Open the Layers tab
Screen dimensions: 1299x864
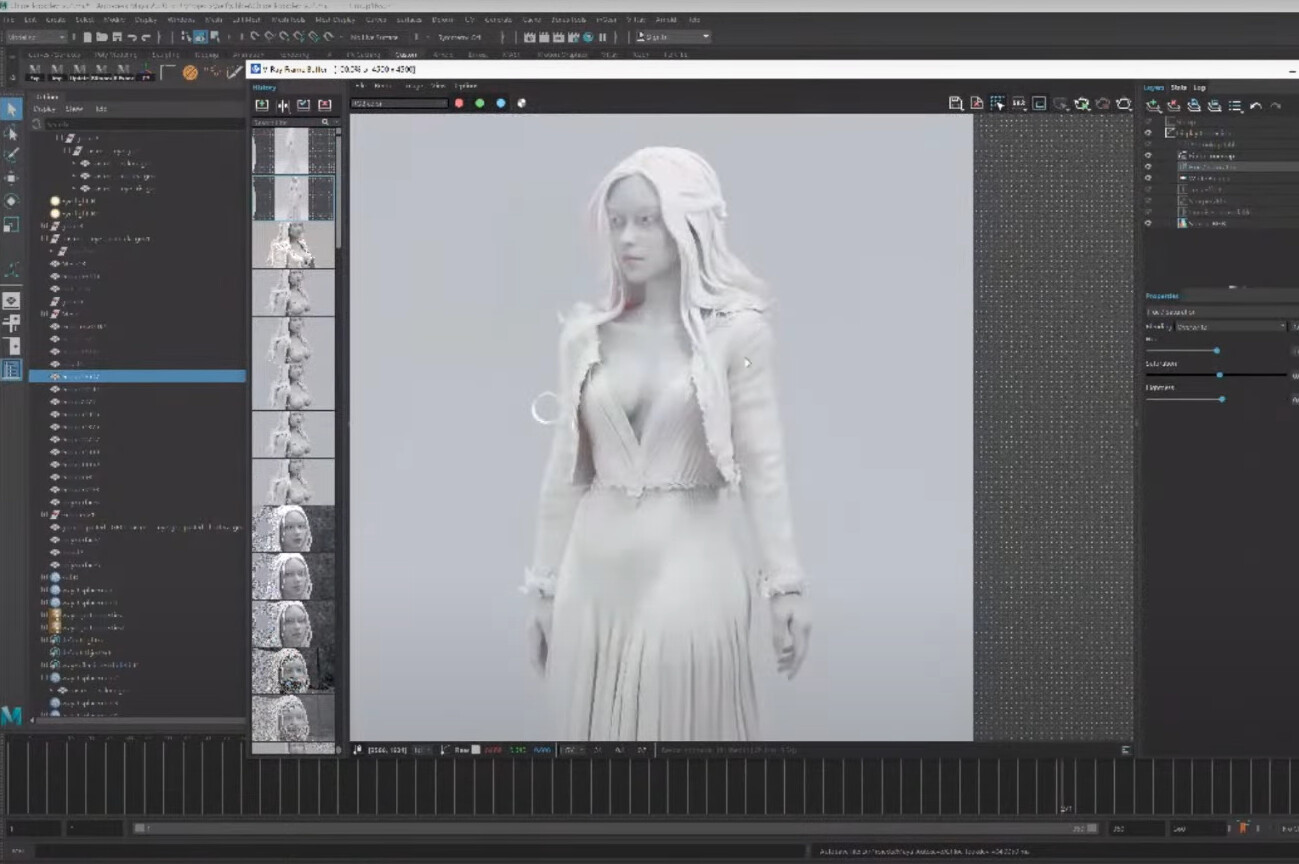1155,88
